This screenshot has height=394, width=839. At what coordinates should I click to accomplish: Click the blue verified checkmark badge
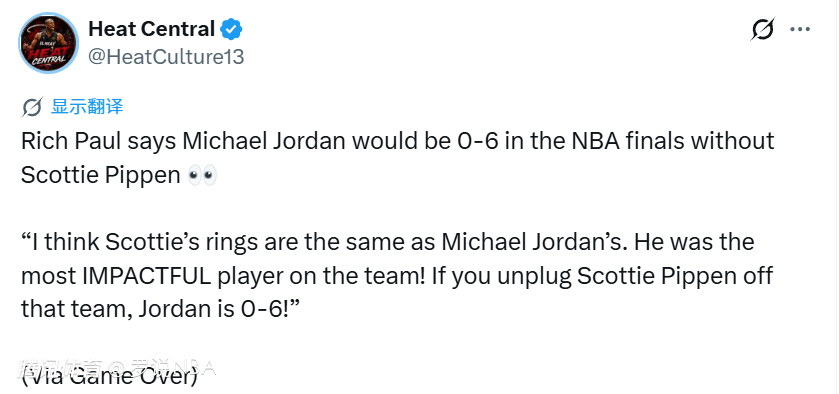232,29
